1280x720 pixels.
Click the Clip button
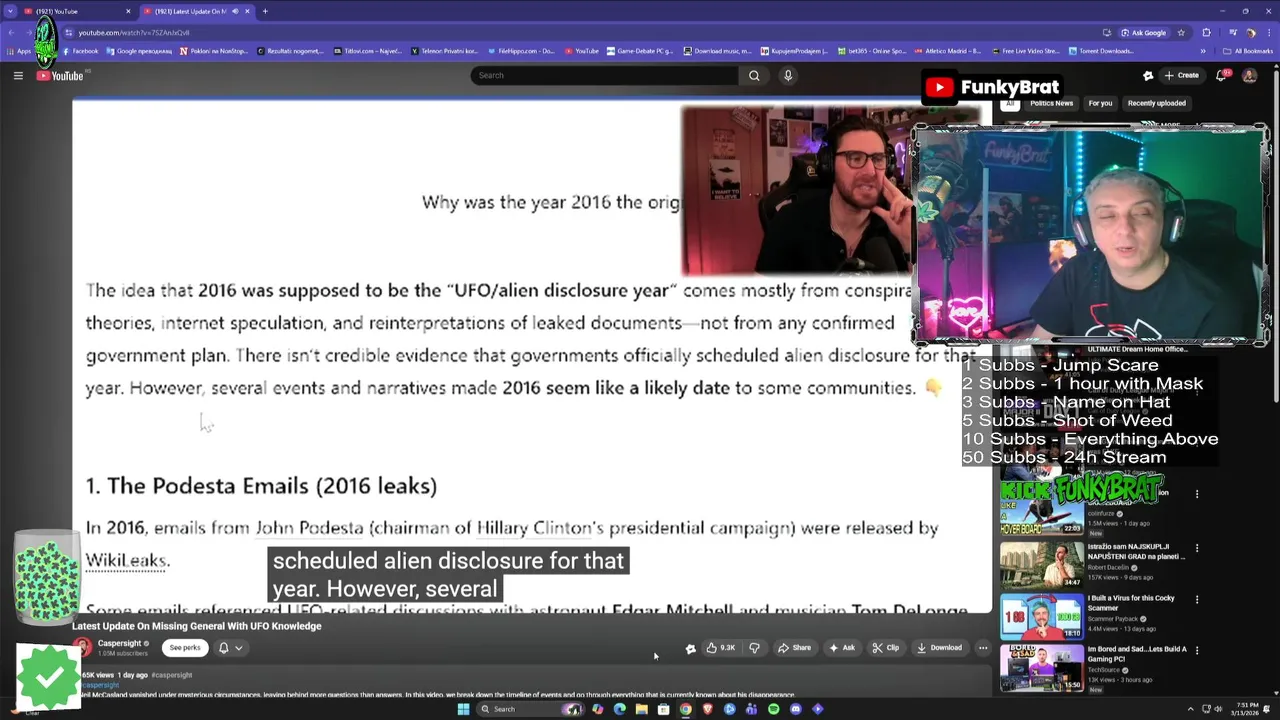pyautogui.click(x=885, y=648)
